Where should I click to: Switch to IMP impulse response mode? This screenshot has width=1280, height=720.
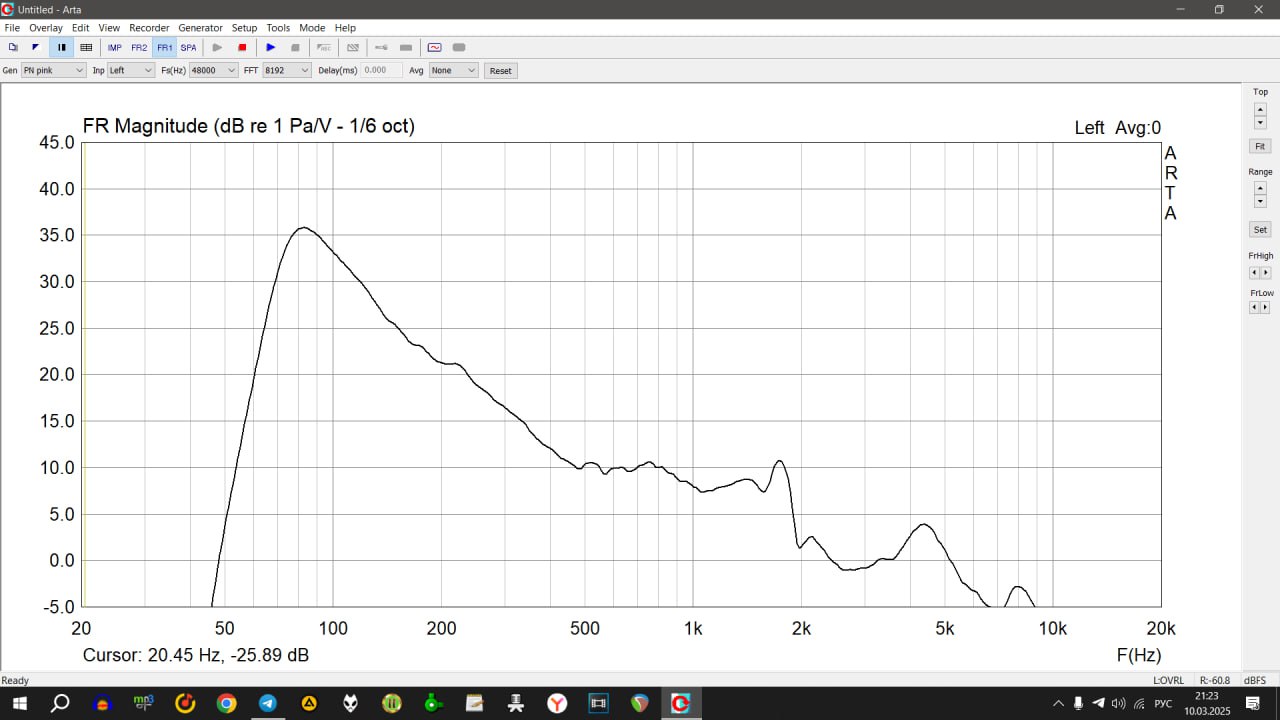(114, 47)
